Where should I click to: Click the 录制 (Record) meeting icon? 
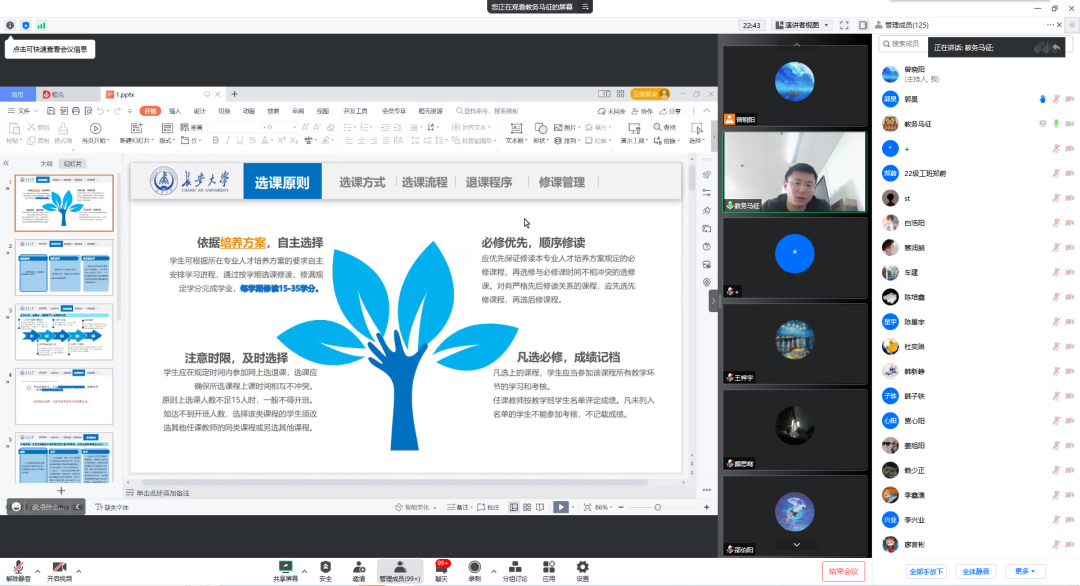475,567
